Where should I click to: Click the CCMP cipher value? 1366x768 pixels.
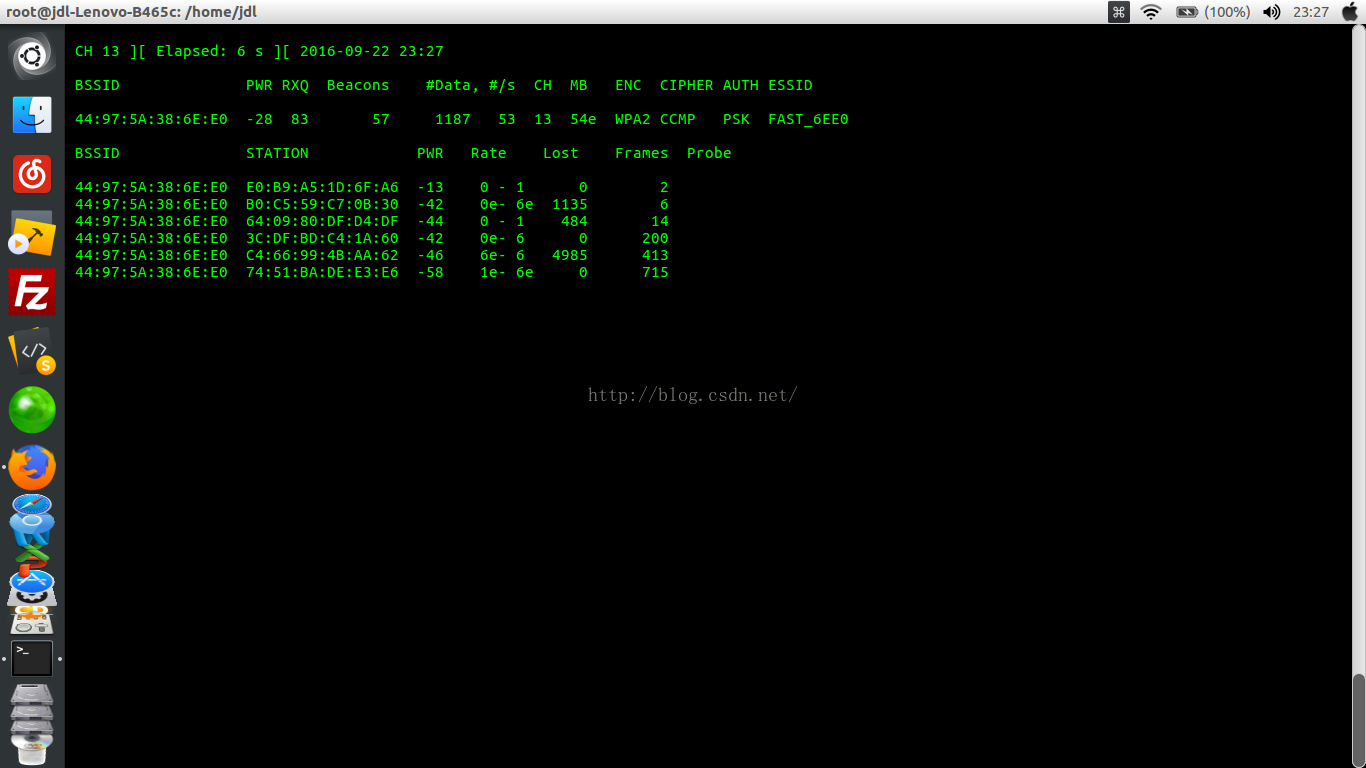tap(678, 119)
